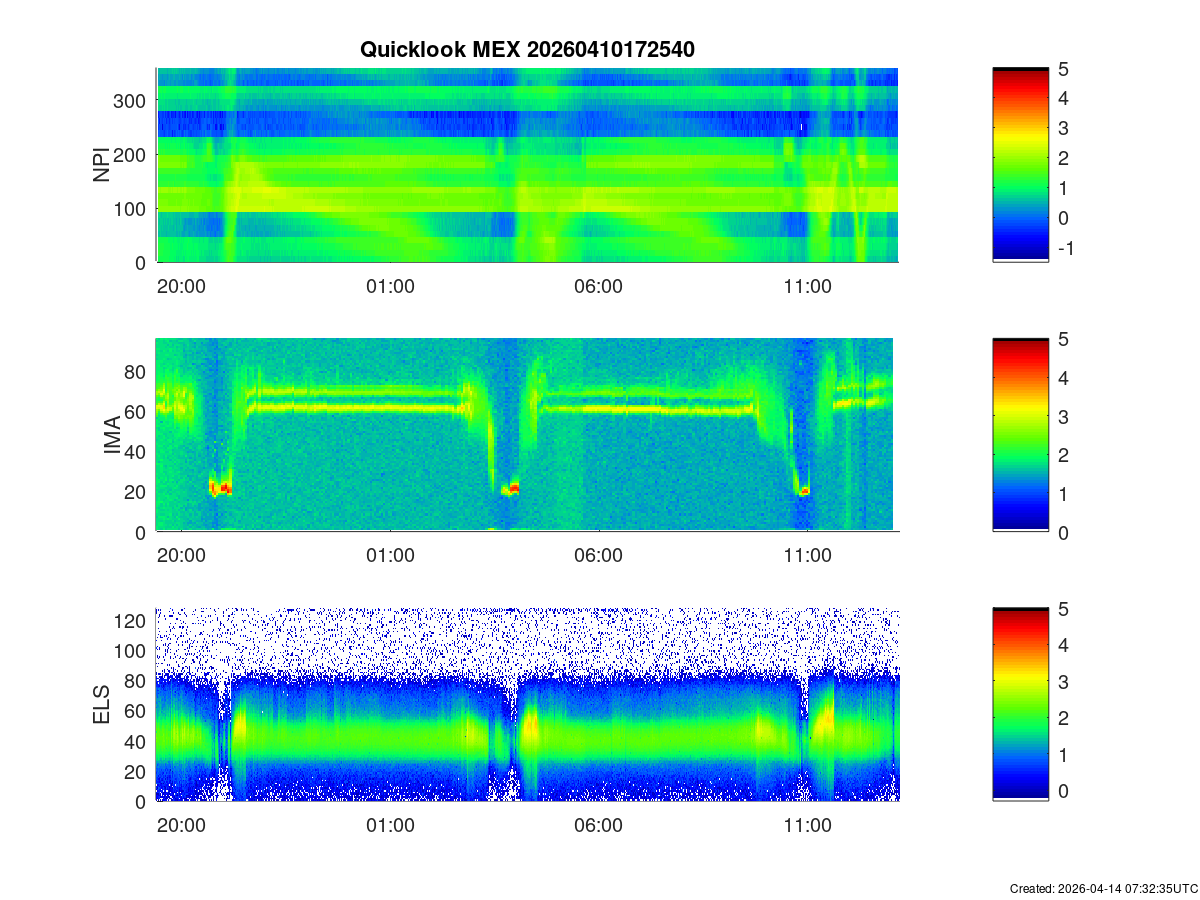Viewport: 1200px width, 900px height.
Task: Click the ELS panel colorbar
Action: coord(1020,705)
